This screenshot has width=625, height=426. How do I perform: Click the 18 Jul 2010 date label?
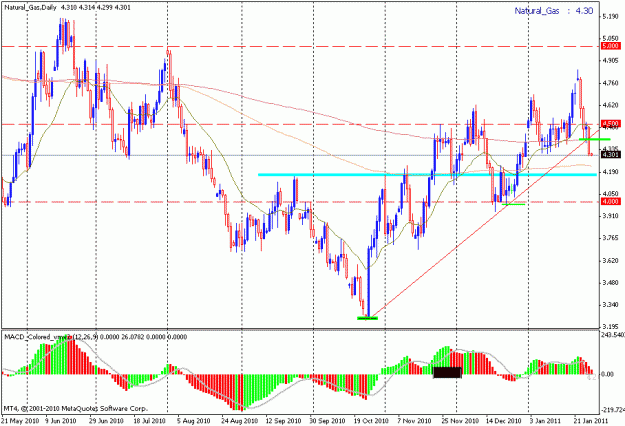149,421
